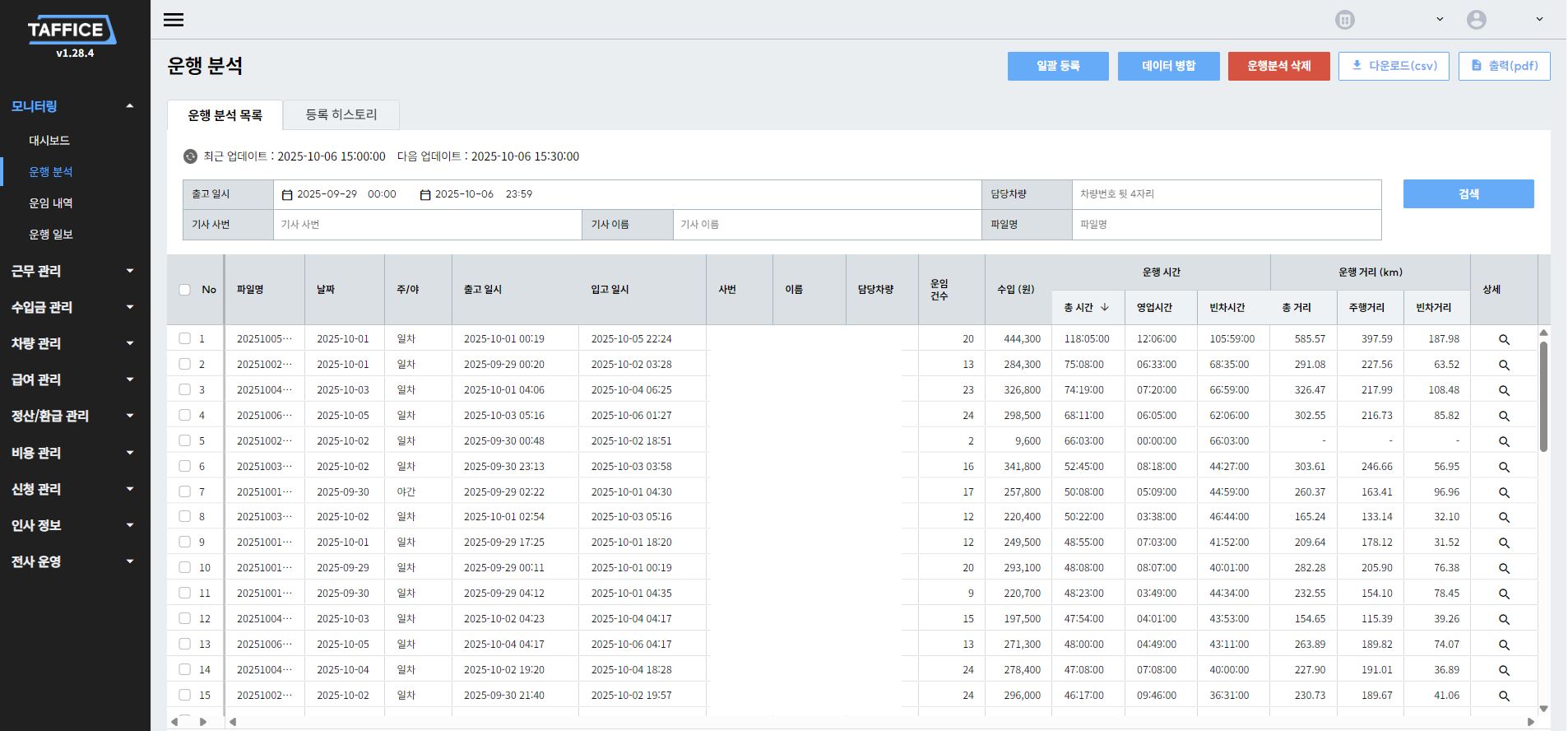The image size is (1568, 731).
Task: Open detail magnifier for row 1
Action: [1503, 339]
